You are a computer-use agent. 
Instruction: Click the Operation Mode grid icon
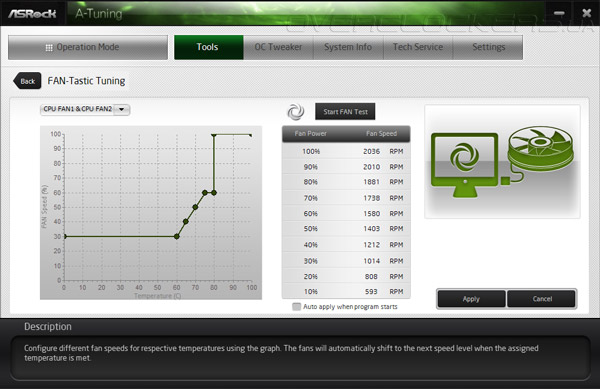[49, 47]
